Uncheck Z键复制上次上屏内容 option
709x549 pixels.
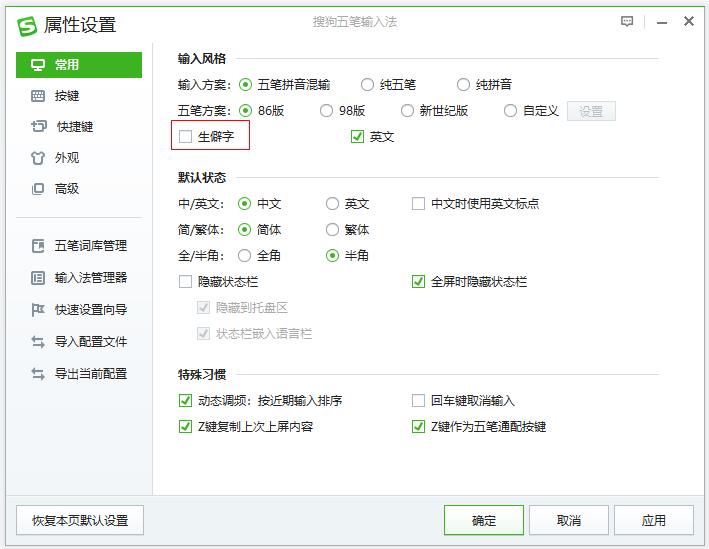point(185,426)
